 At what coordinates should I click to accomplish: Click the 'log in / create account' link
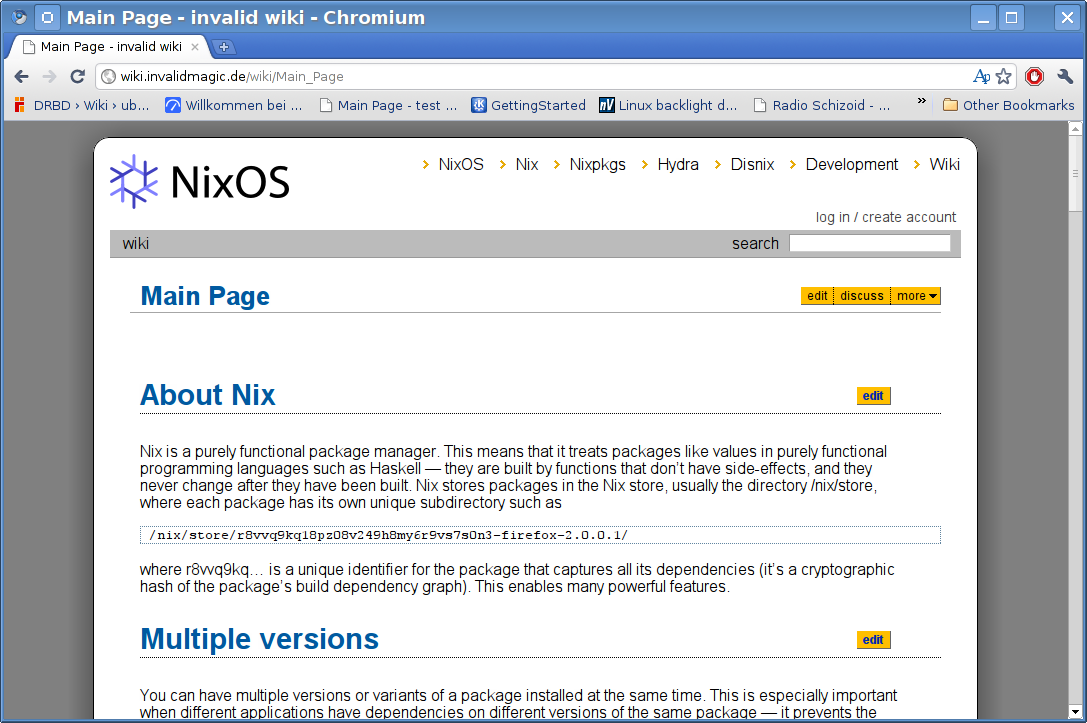coord(885,217)
